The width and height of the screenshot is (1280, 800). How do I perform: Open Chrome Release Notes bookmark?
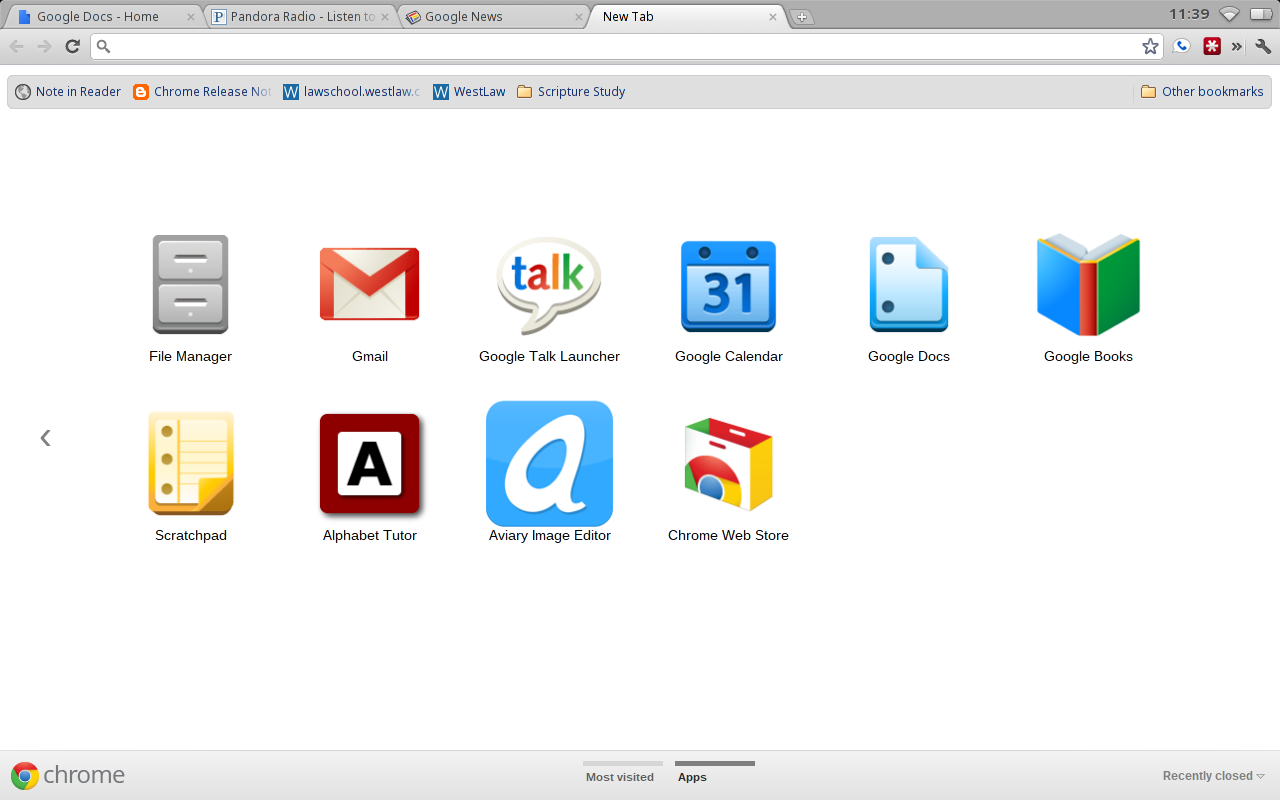(x=202, y=91)
